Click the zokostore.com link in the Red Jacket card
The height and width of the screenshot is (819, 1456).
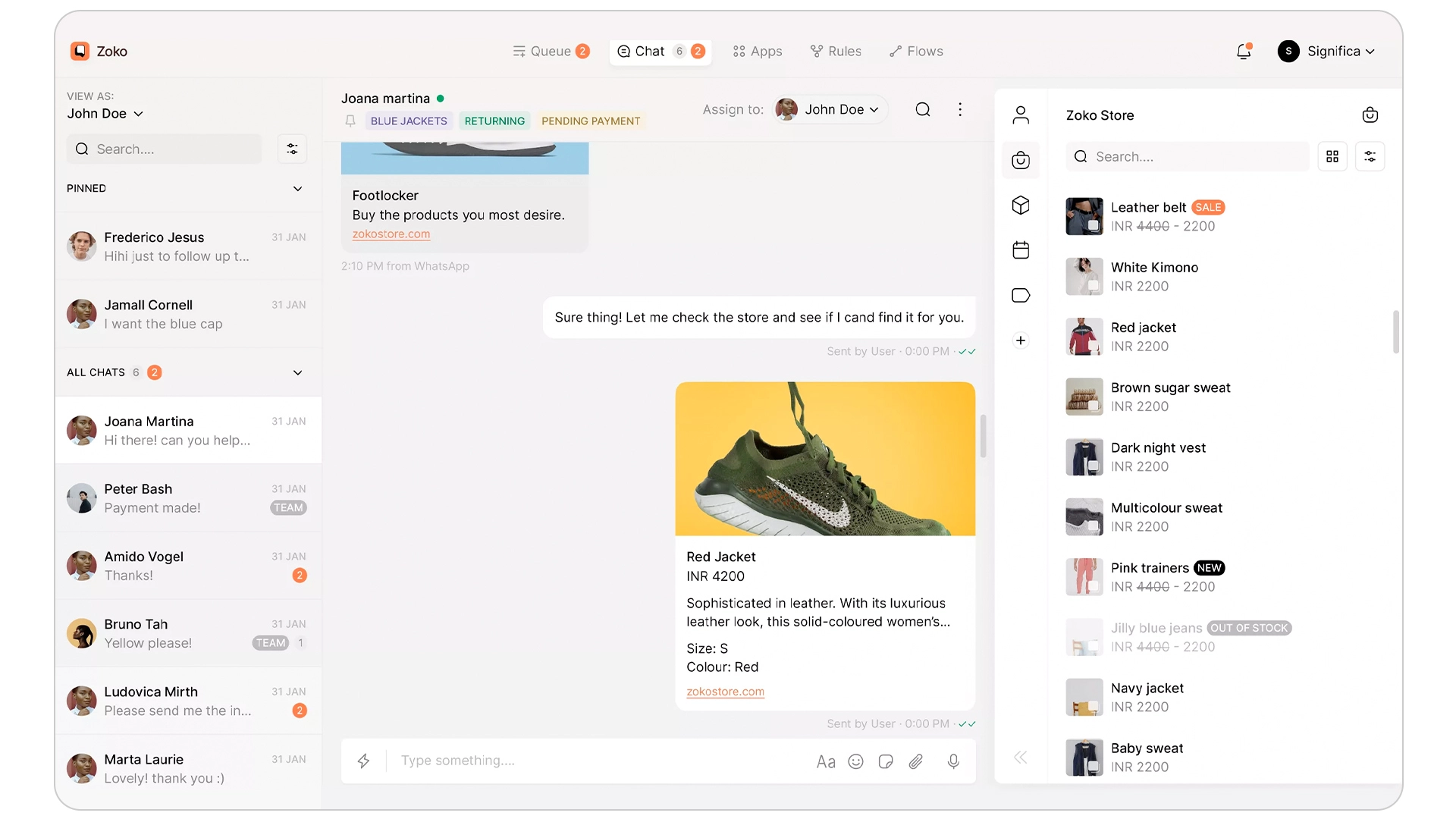click(x=725, y=692)
